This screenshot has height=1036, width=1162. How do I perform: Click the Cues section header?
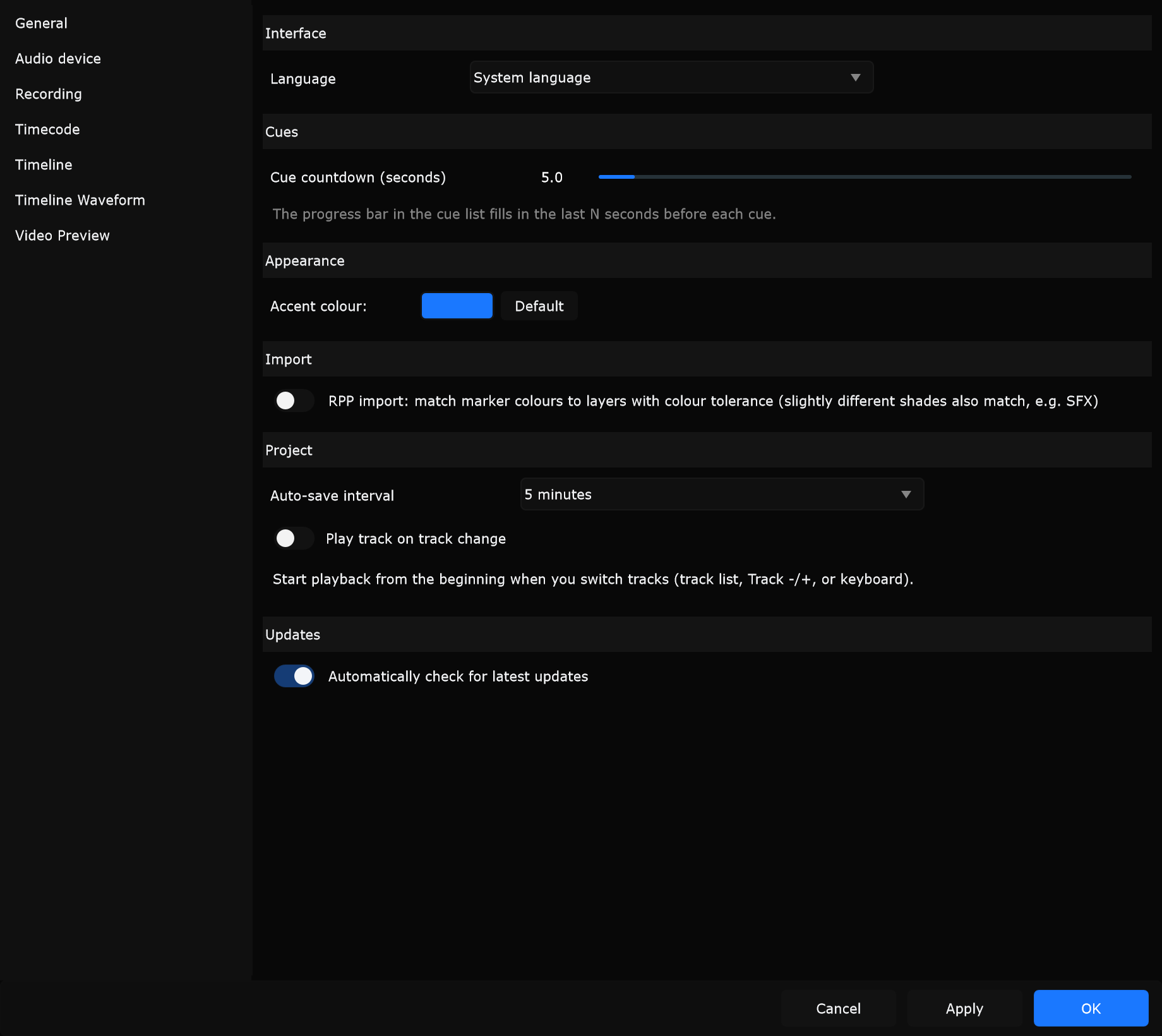click(x=707, y=131)
